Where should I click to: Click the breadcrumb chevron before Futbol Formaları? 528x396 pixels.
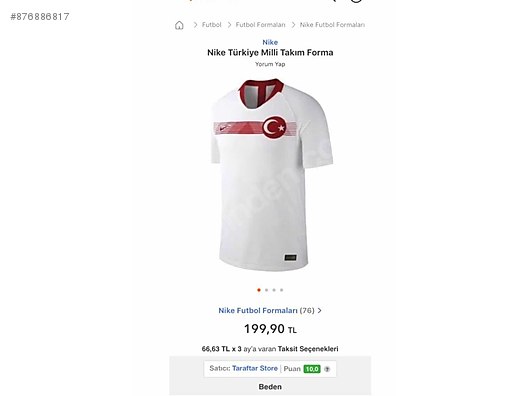click(x=229, y=25)
